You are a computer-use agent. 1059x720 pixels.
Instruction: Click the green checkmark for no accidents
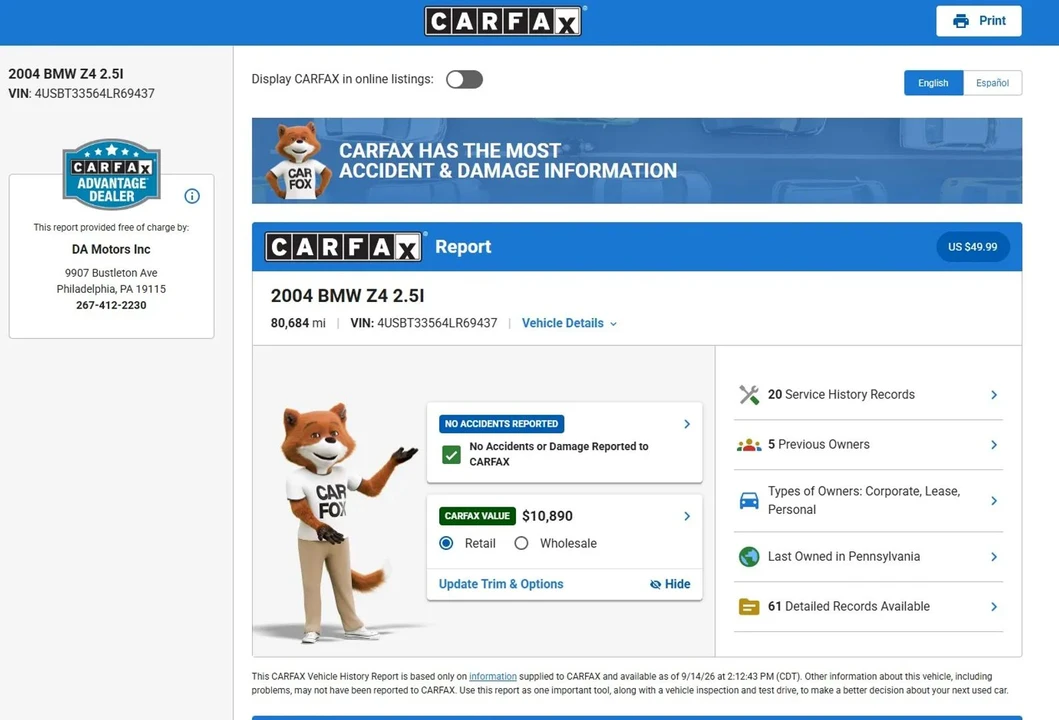tap(451, 455)
